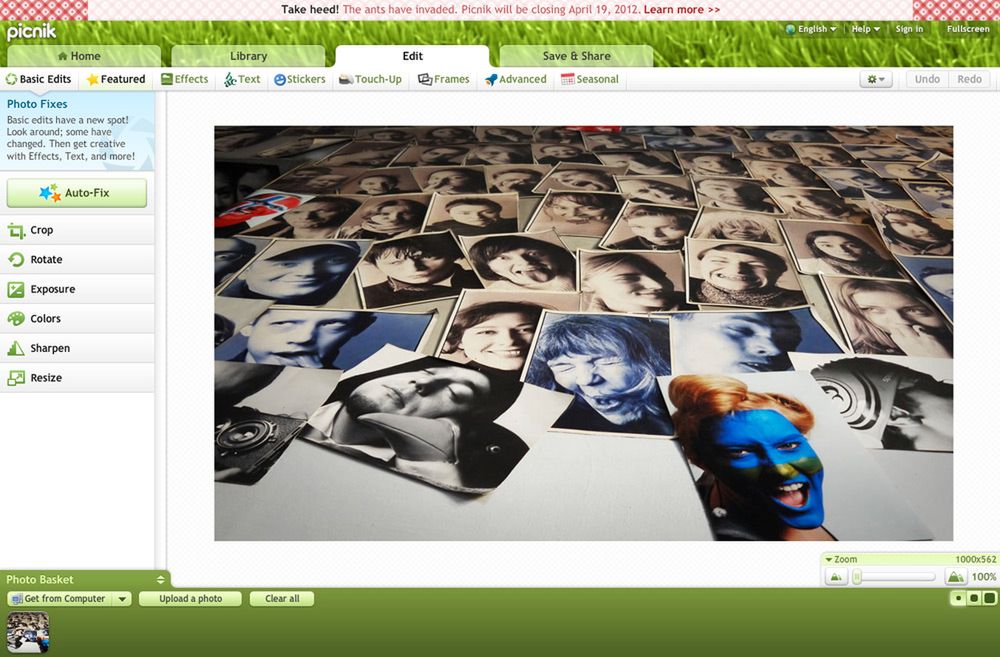Viewport: 1000px width, 657px height.
Task: Open the Crop tool
Action: [77, 230]
